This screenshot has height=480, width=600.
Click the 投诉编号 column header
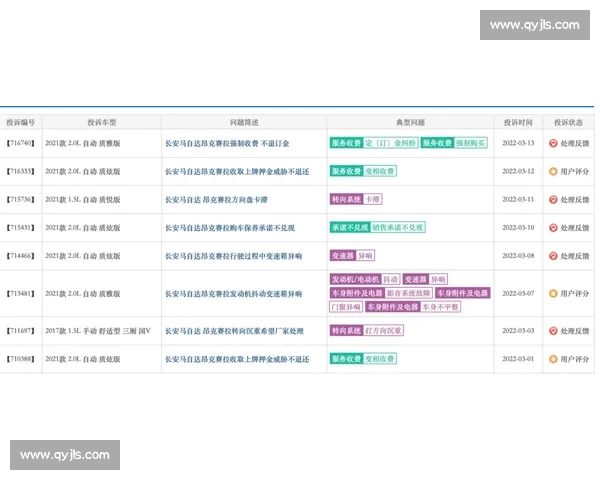click(x=20, y=122)
